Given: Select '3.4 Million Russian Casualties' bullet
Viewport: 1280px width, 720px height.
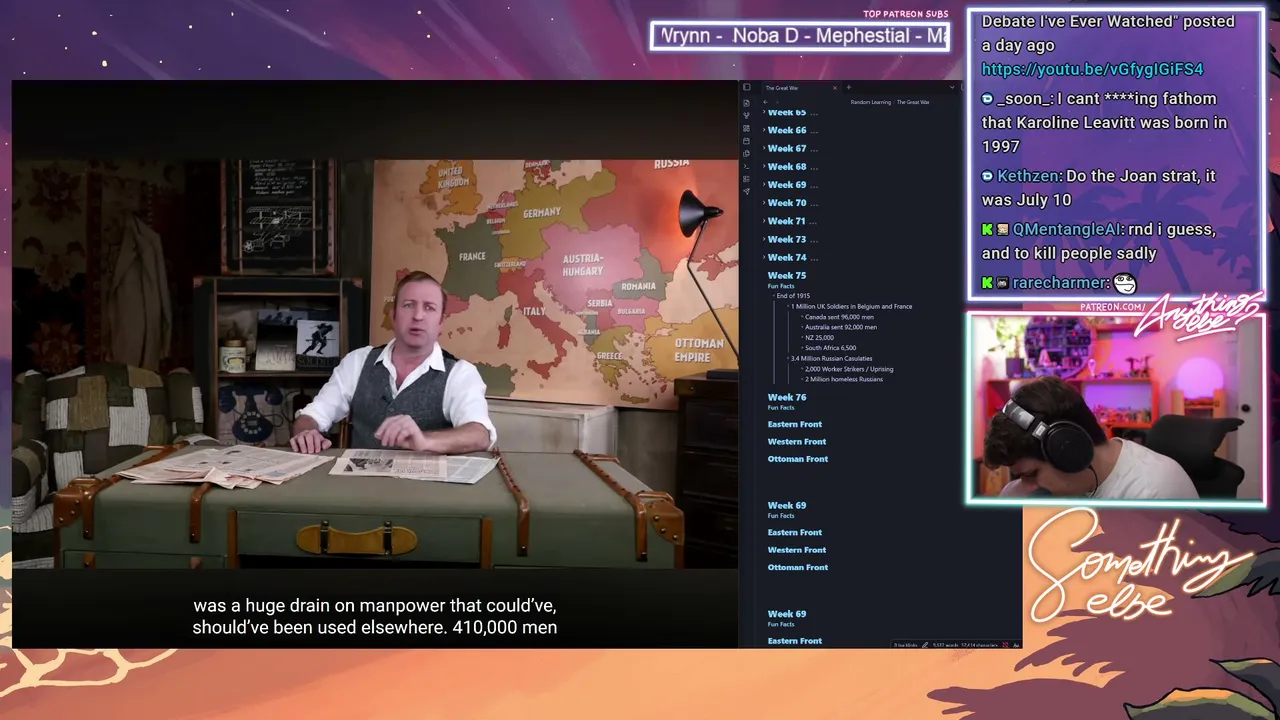Looking at the screenshot, I should (x=831, y=358).
